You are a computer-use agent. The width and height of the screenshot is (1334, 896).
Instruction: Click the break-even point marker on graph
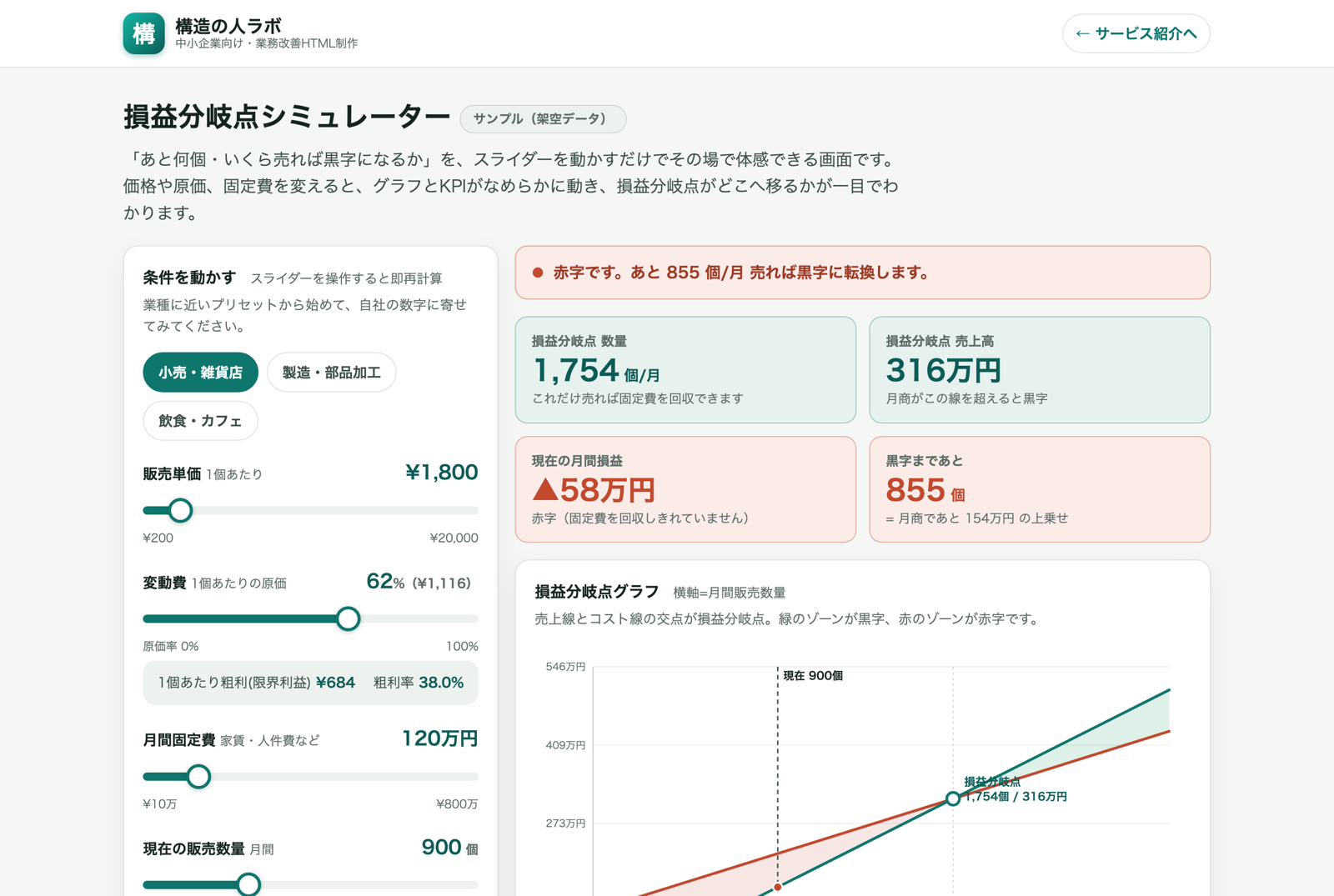[953, 798]
